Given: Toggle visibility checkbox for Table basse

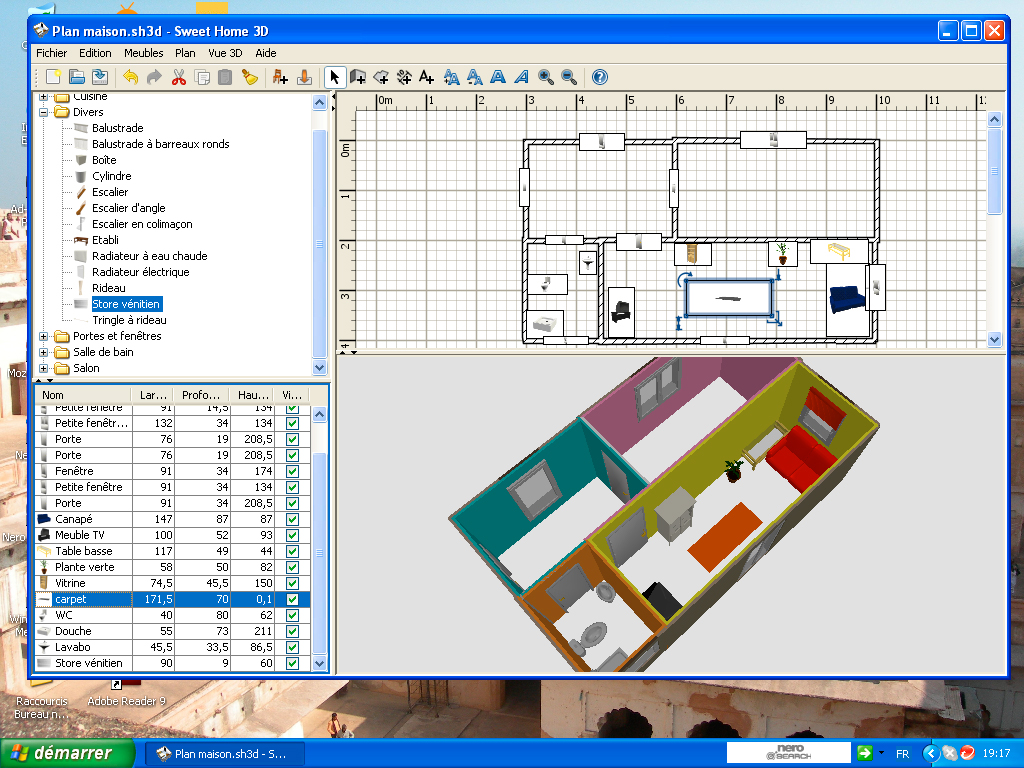Looking at the screenshot, I should pyautogui.click(x=293, y=551).
